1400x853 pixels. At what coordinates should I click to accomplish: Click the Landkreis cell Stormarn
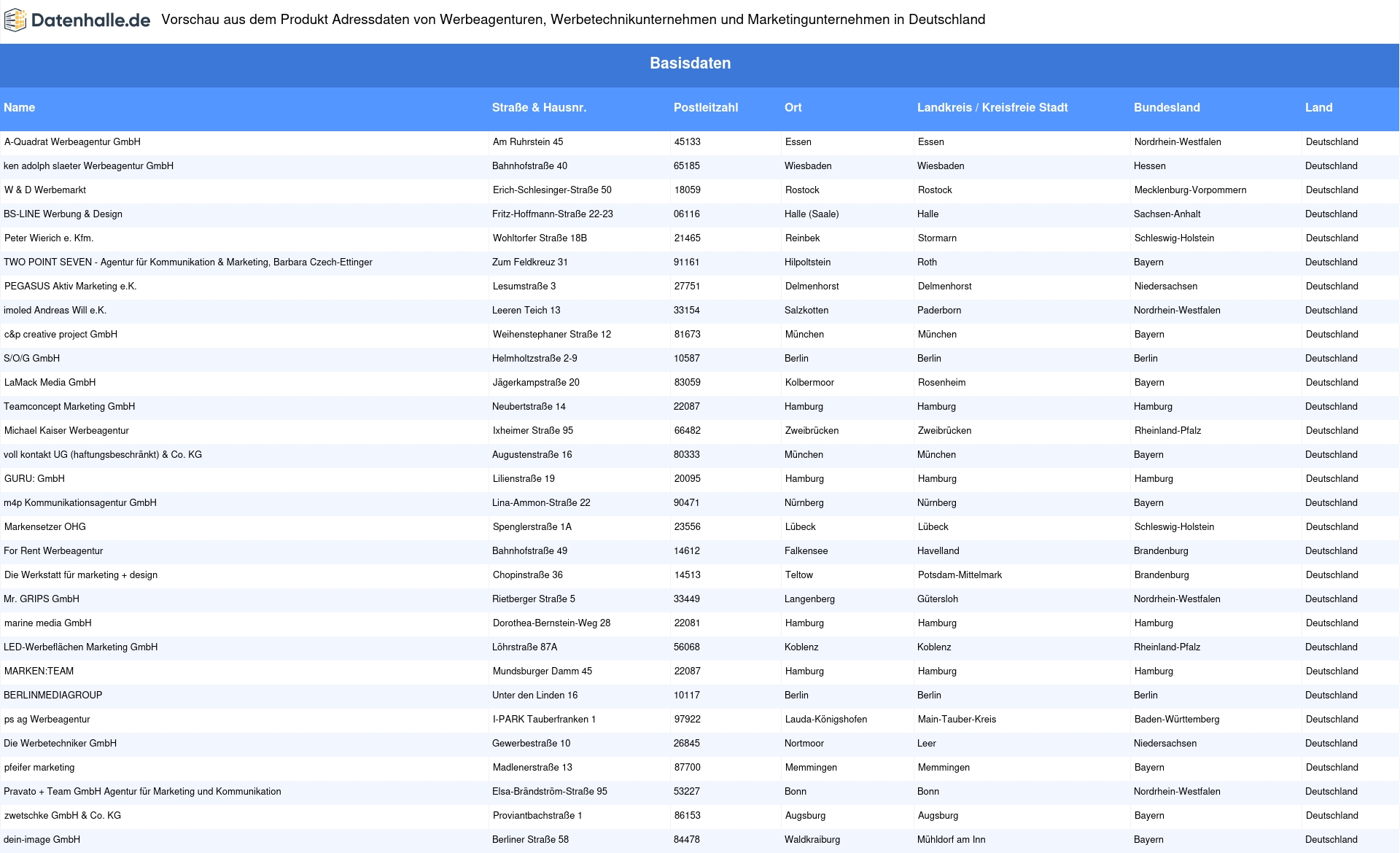pyautogui.click(x=937, y=238)
